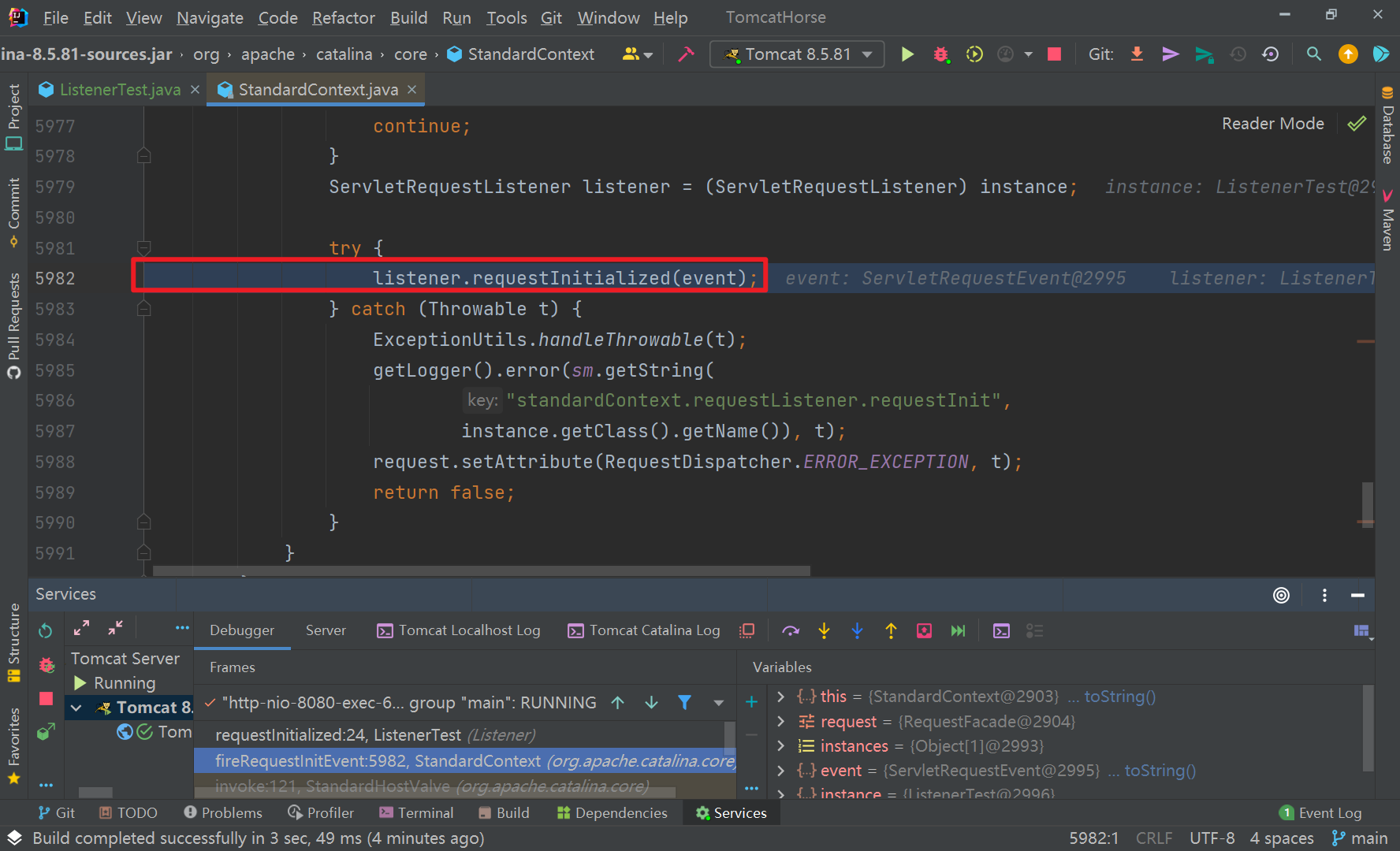Open Search Everywhere magnifier icon
The height and width of the screenshot is (851, 1400).
coord(1313,54)
